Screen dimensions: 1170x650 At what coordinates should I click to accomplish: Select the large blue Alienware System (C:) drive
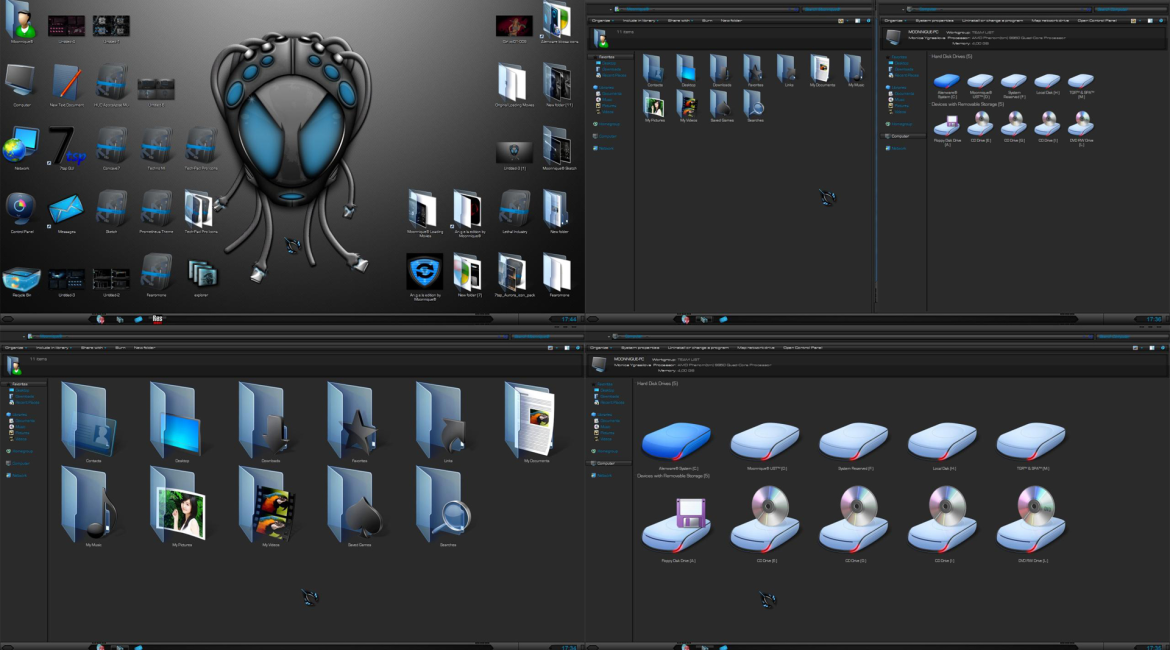677,440
